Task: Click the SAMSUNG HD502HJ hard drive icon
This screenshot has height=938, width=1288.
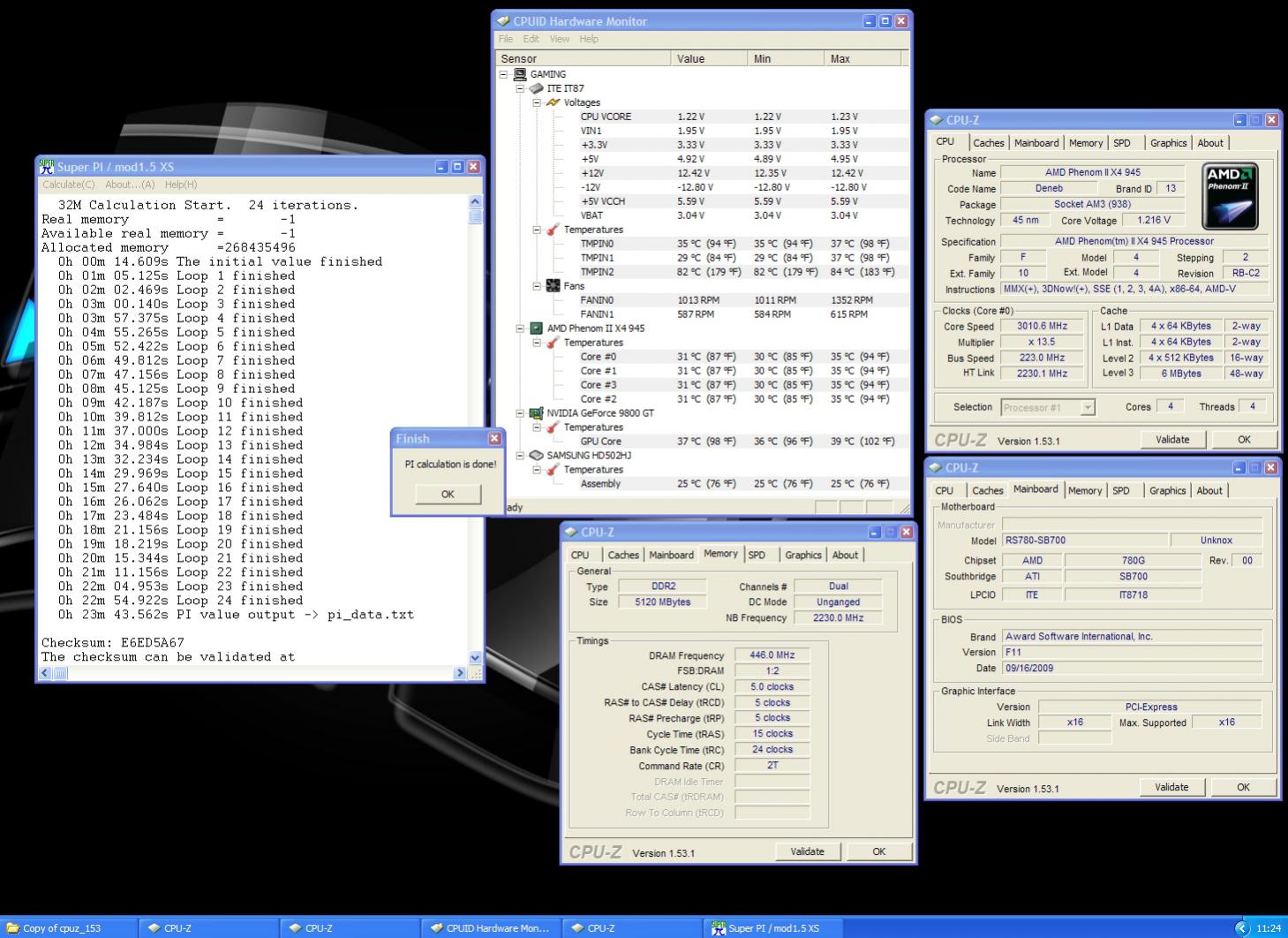Action: [x=536, y=456]
